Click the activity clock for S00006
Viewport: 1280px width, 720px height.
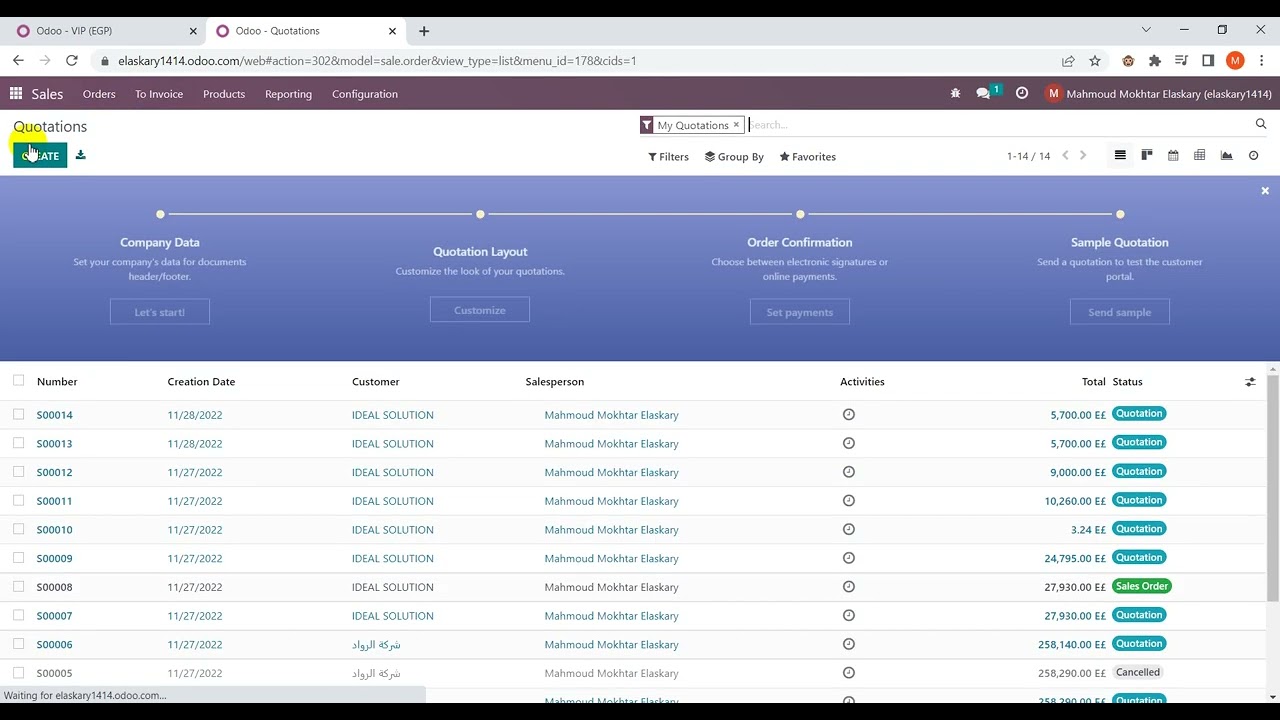(x=849, y=644)
